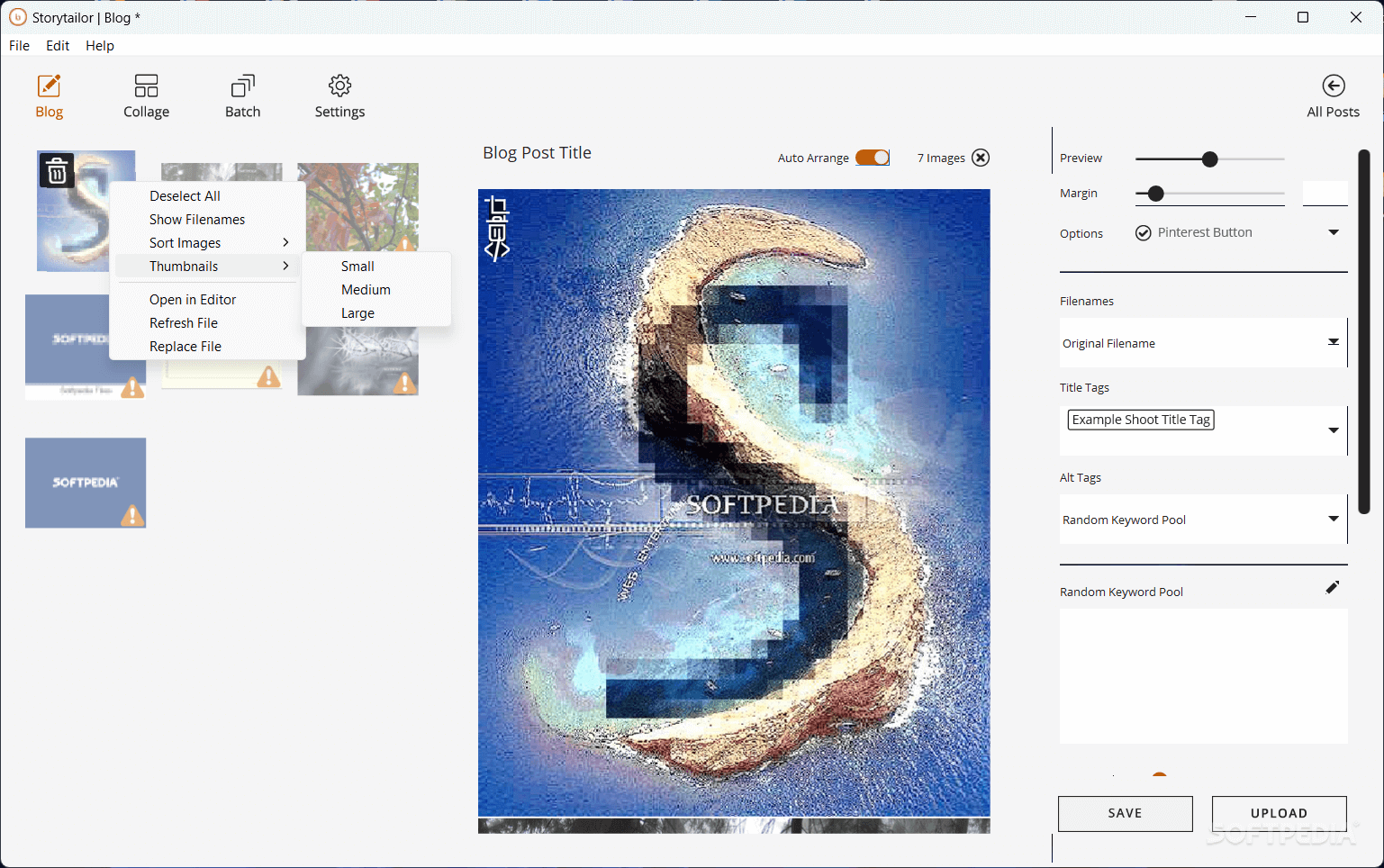The image size is (1384, 868).
Task: Switch to the Collage tool
Action: click(x=146, y=97)
